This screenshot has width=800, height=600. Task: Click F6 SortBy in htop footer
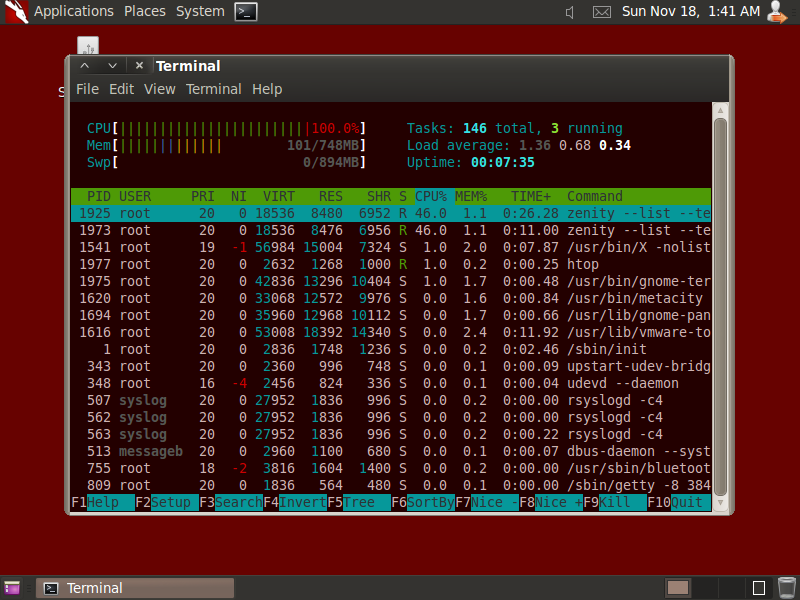423,503
